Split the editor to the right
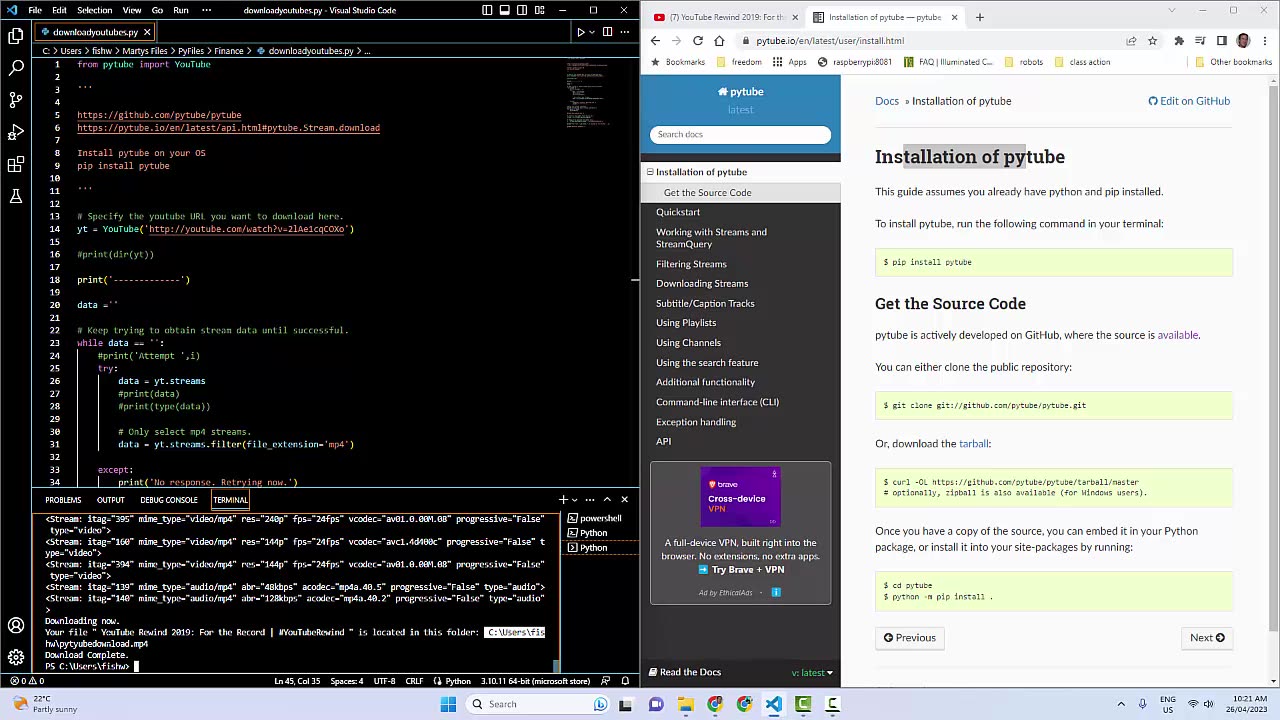Screen dimensions: 1280x720 pos(609,32)
